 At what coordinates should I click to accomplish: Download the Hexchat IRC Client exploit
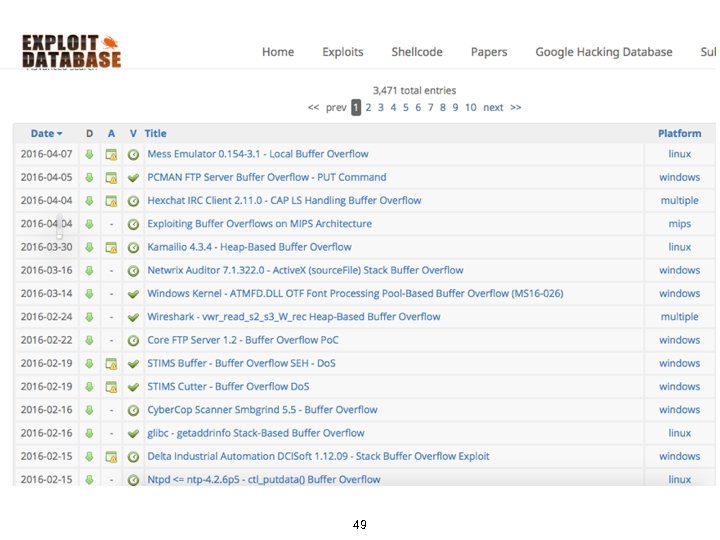click(89, 201)
